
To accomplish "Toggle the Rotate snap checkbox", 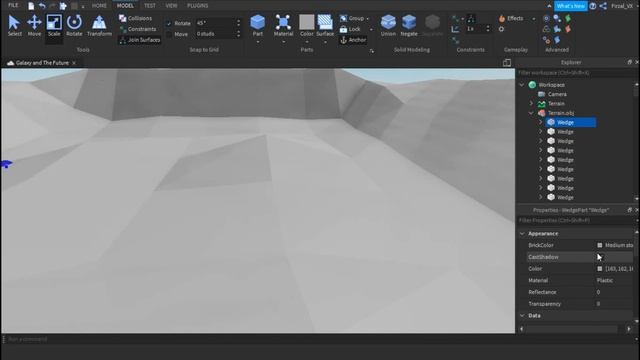I will (x=169, y=23).
